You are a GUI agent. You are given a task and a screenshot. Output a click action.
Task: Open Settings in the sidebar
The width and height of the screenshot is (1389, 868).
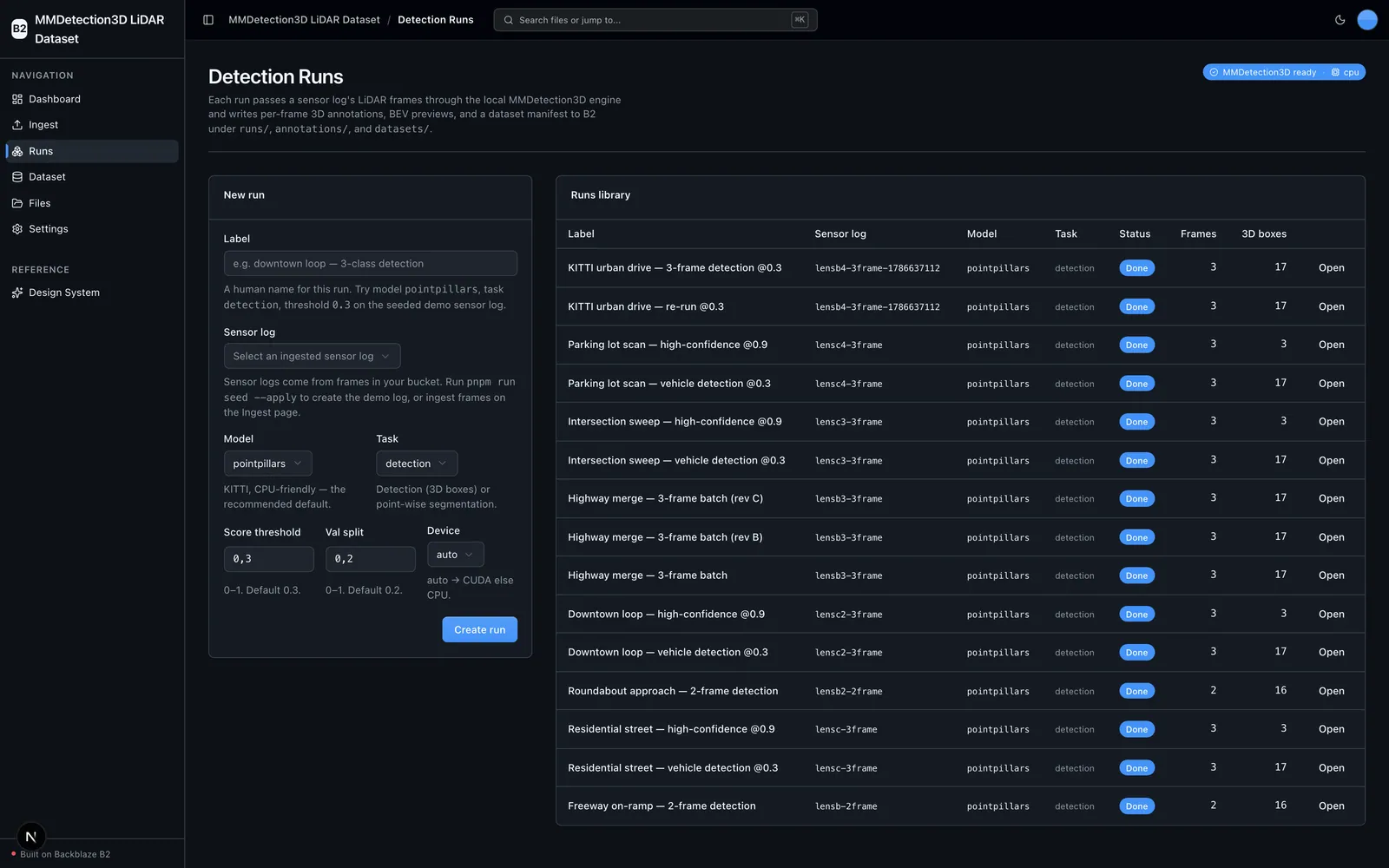click(92, 229)
